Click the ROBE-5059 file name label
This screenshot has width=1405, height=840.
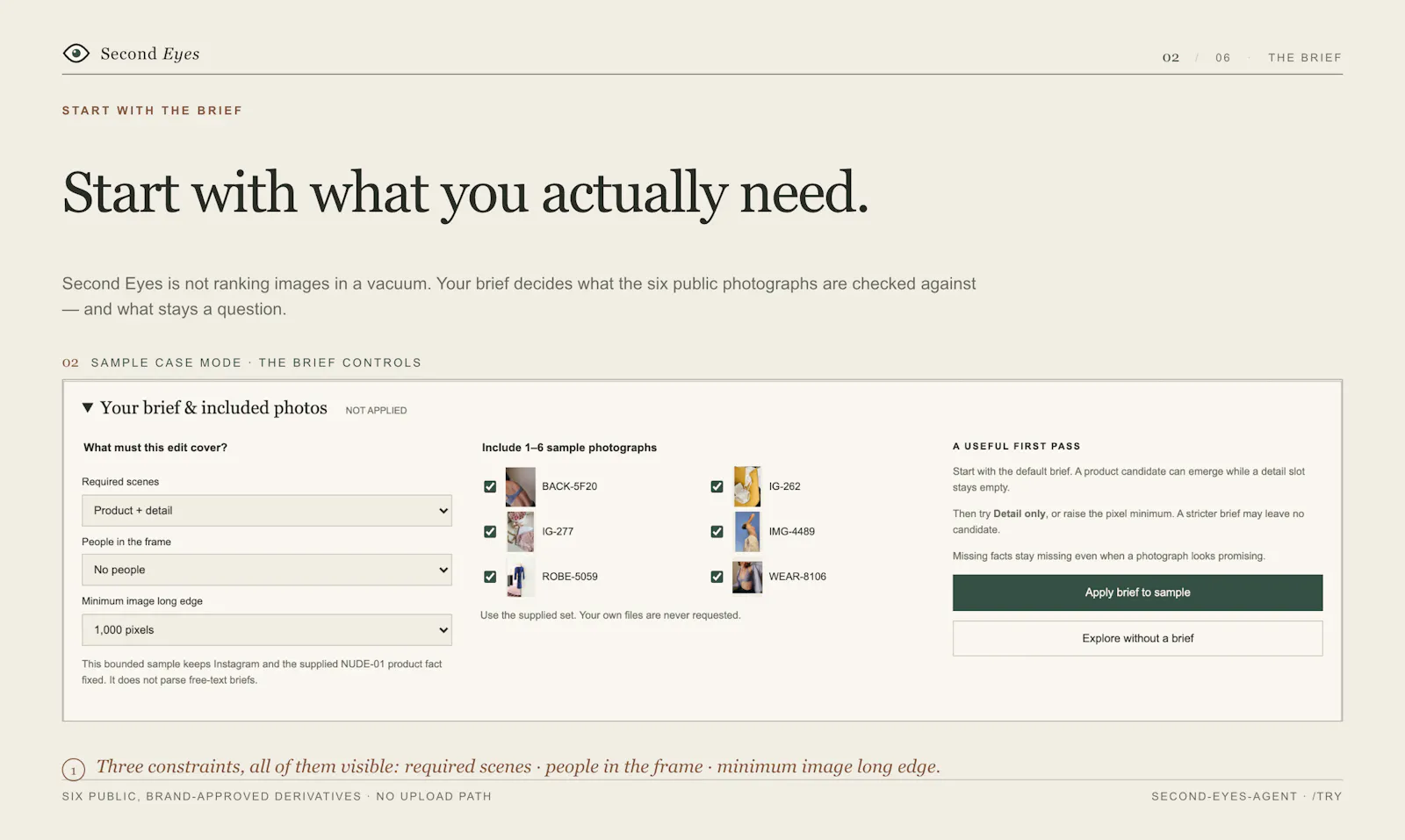pyautogui.click(x=570, y=577)
